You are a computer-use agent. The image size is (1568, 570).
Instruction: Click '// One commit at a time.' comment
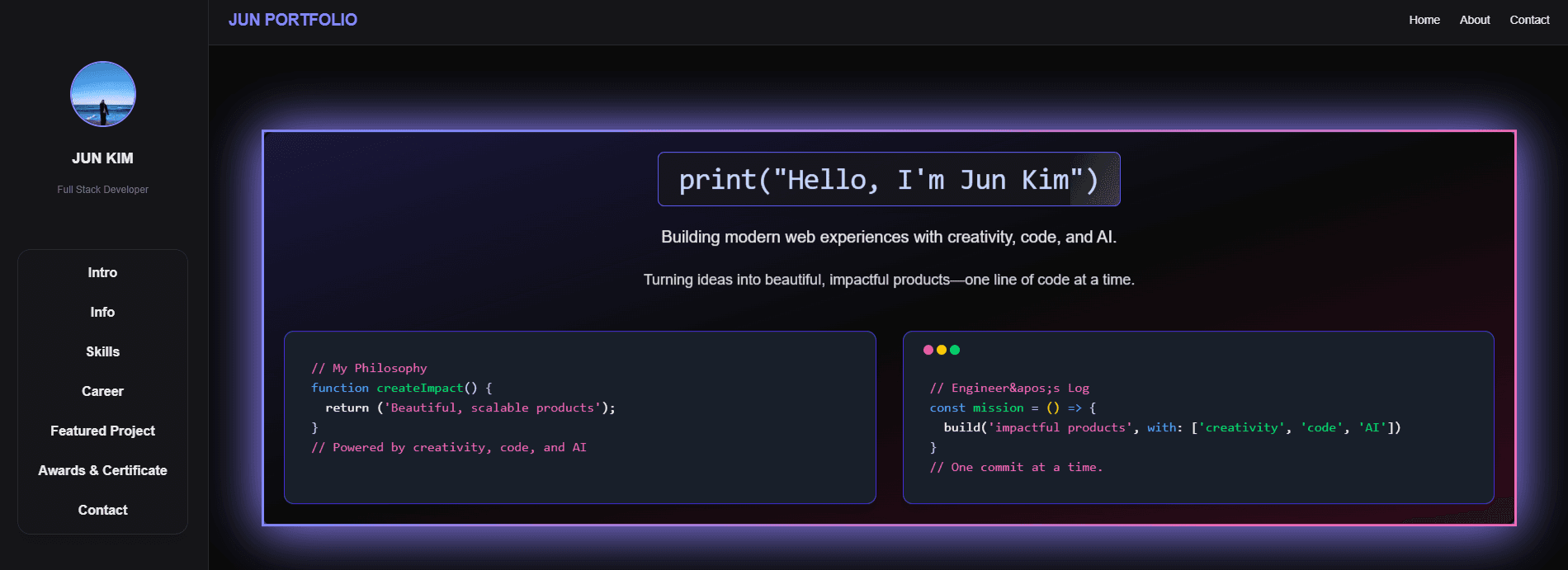[1016, 467]
